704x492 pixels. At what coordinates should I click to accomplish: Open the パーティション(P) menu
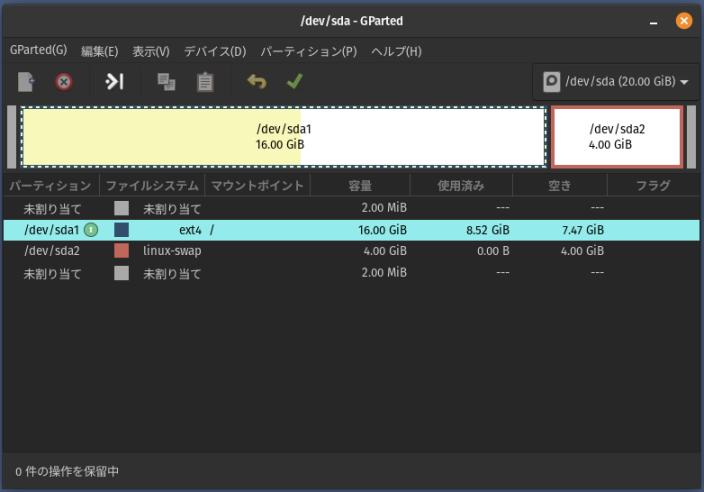coord(308,51)
